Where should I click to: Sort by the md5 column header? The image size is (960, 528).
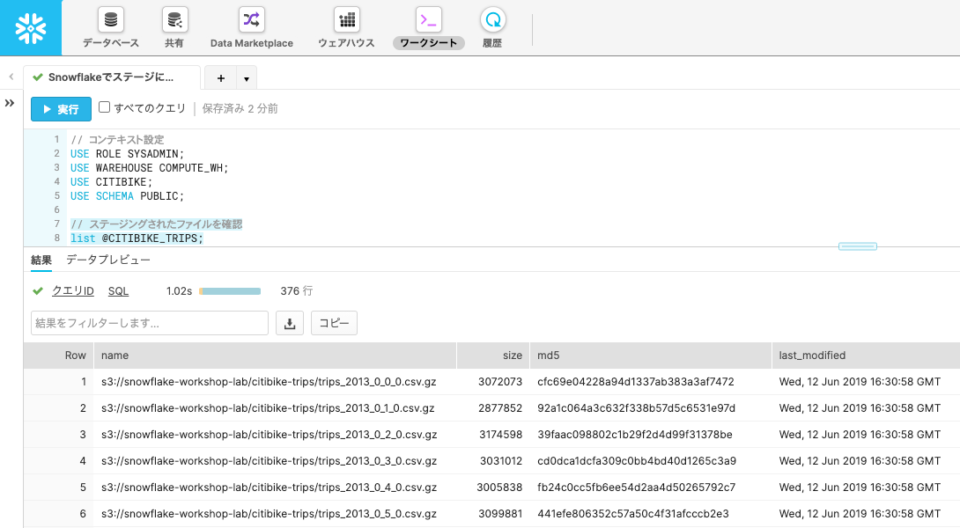651,355
